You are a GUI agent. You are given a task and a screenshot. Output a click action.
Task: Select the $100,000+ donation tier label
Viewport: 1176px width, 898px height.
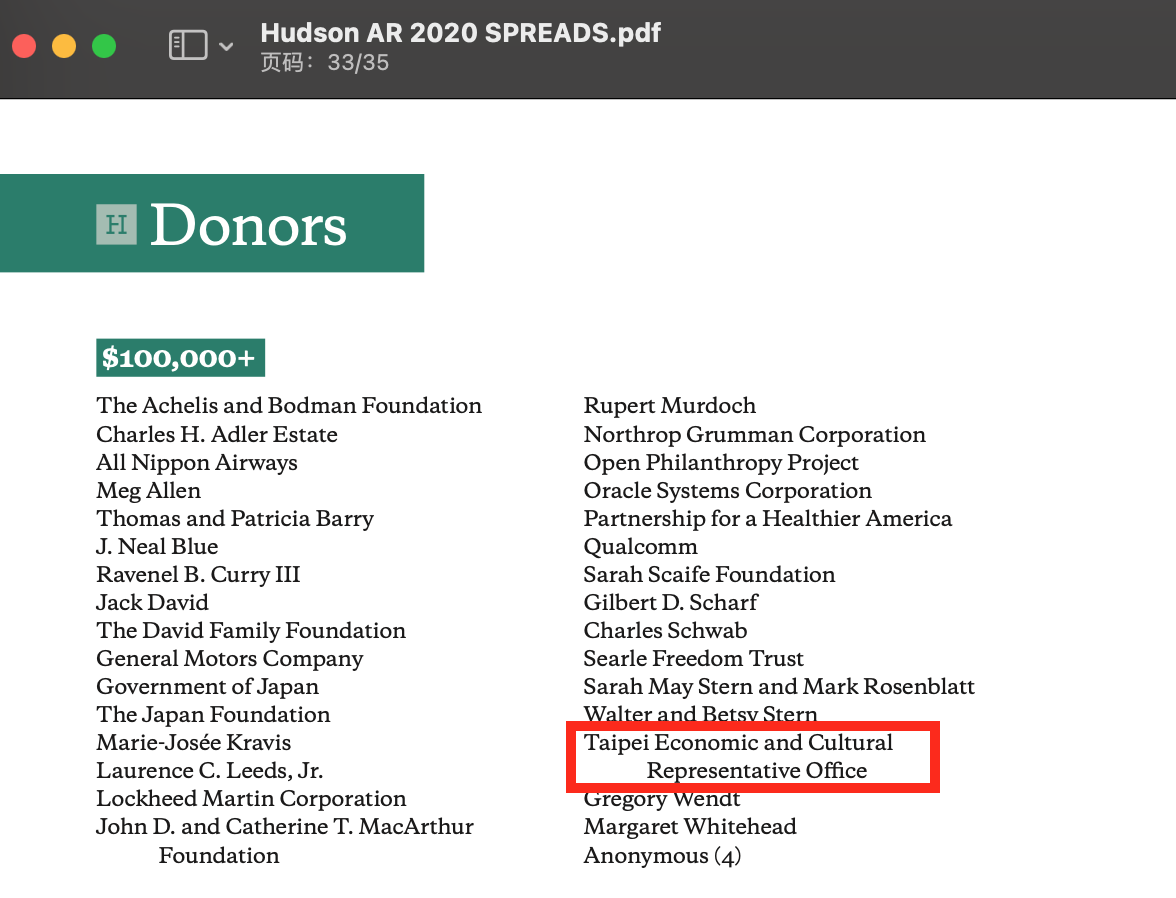tap(180, 358)
